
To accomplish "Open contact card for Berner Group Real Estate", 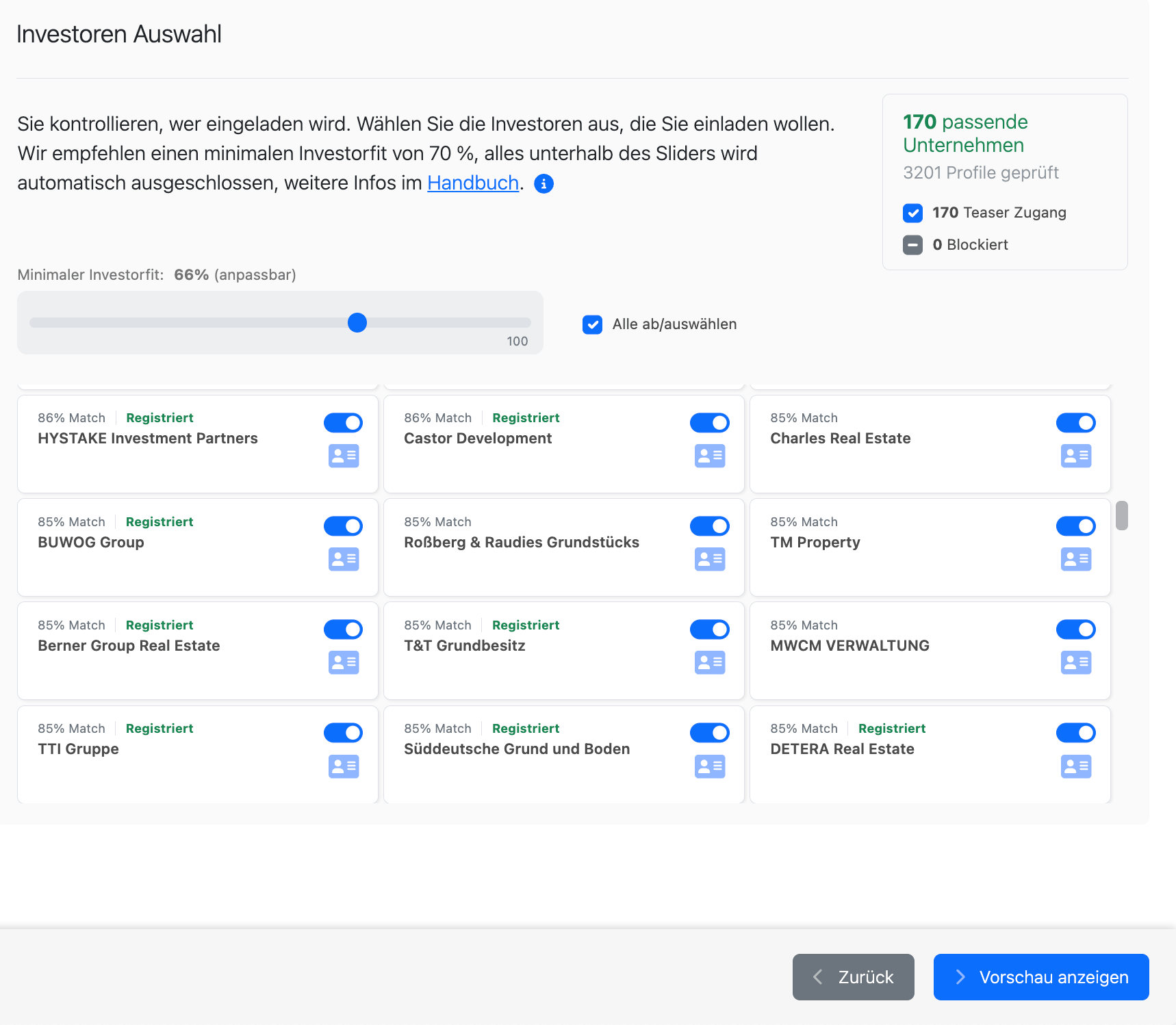I will [x=344, y=662].
